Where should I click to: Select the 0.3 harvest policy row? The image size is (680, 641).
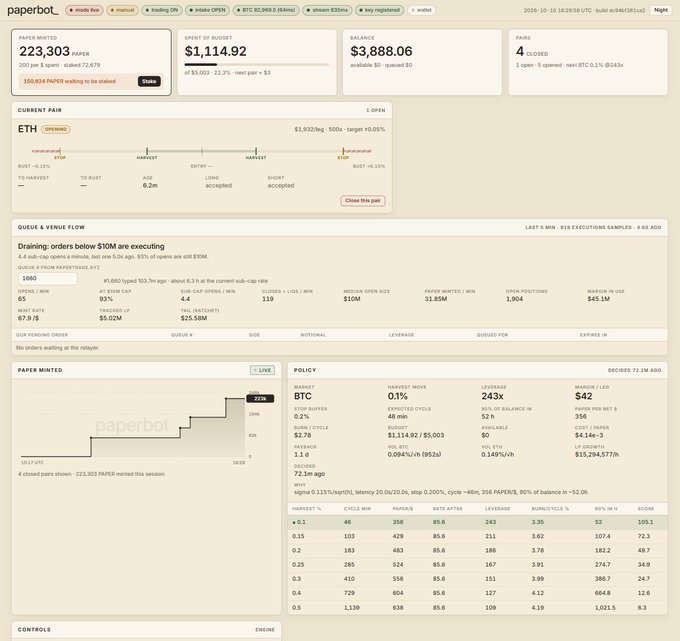[x=477, y=579]
